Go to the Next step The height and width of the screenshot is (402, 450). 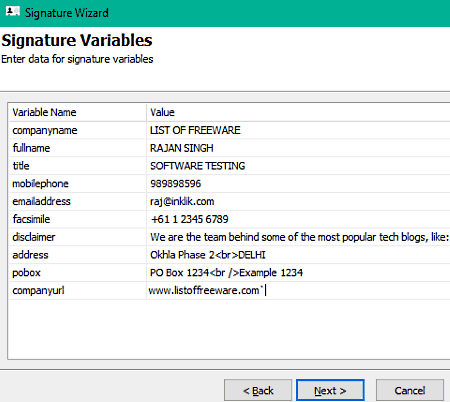tap(330, 390)
